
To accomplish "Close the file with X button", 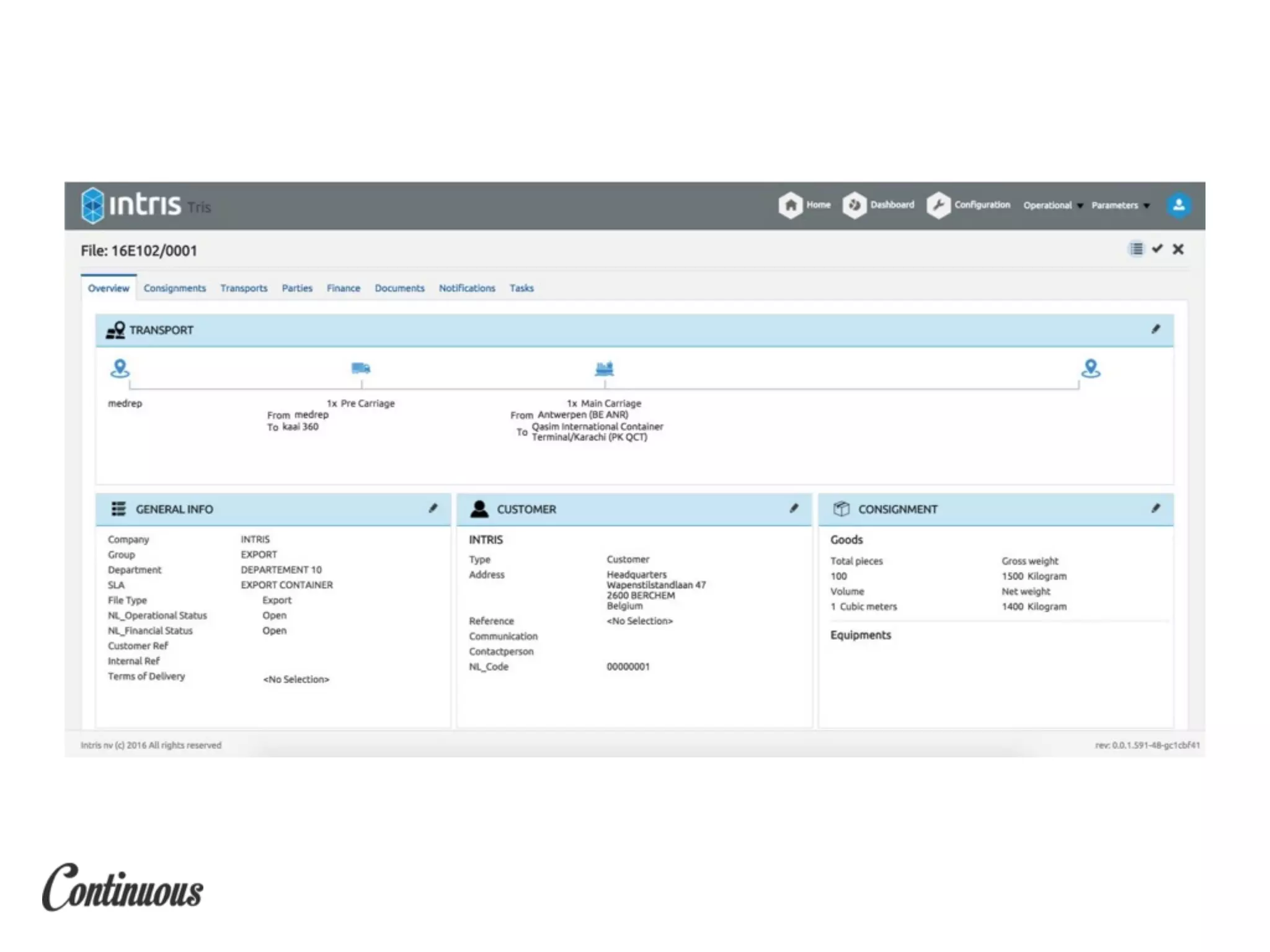I will [1178, 249].
